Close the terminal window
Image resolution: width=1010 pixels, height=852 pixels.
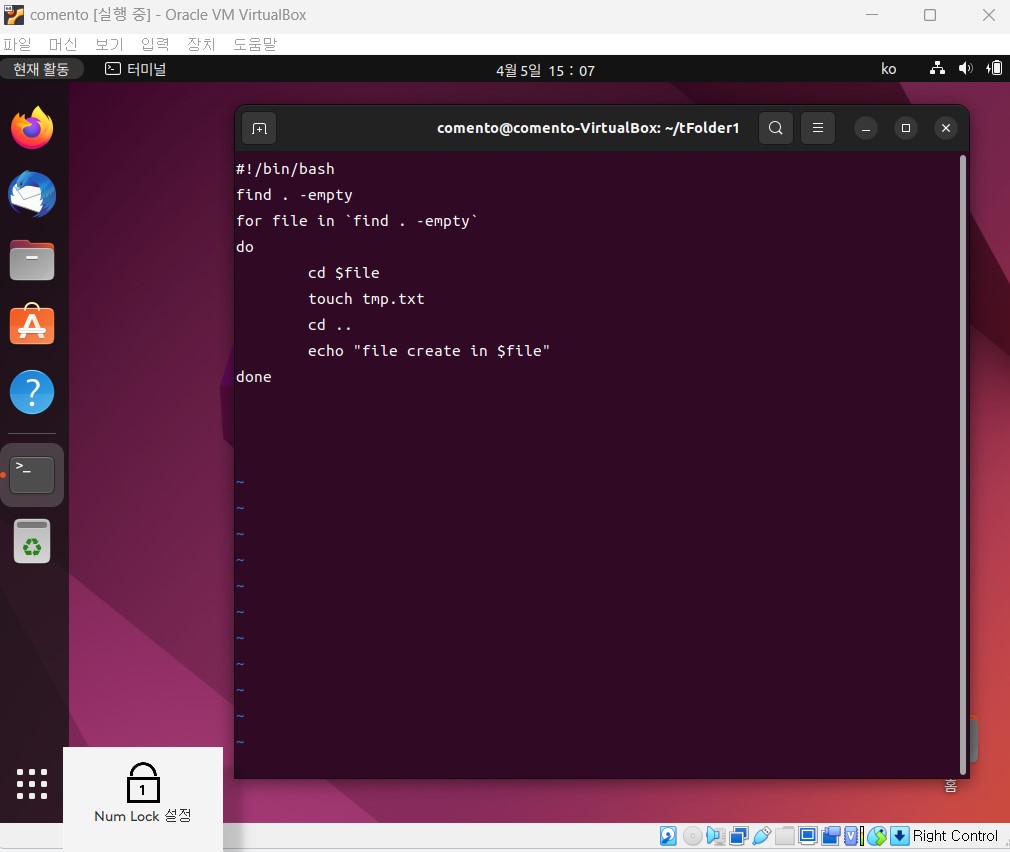tap(946, 128)
